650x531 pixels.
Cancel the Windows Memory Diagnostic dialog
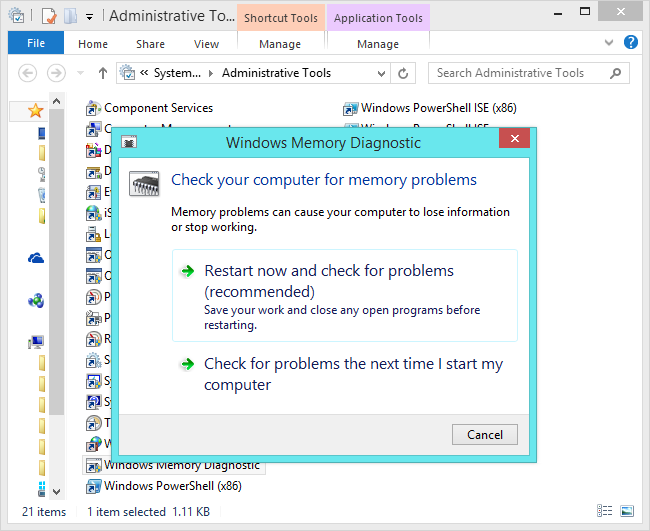tap(485, 434)
